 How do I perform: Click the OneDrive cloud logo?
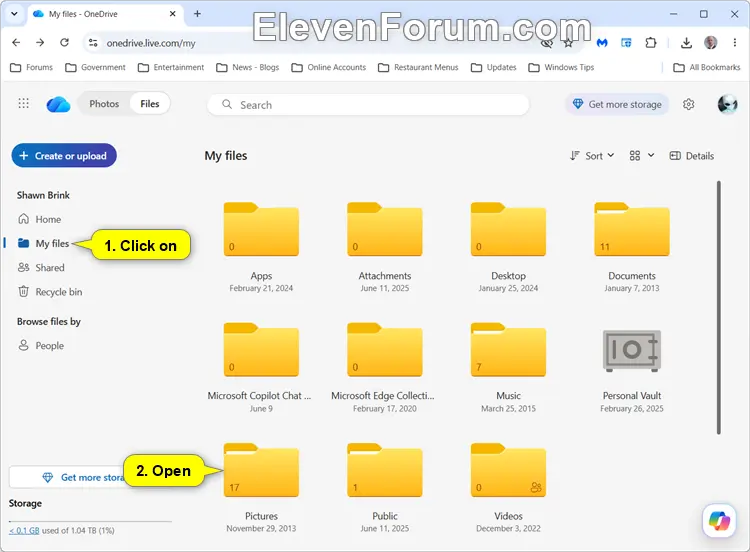(58, 104)
